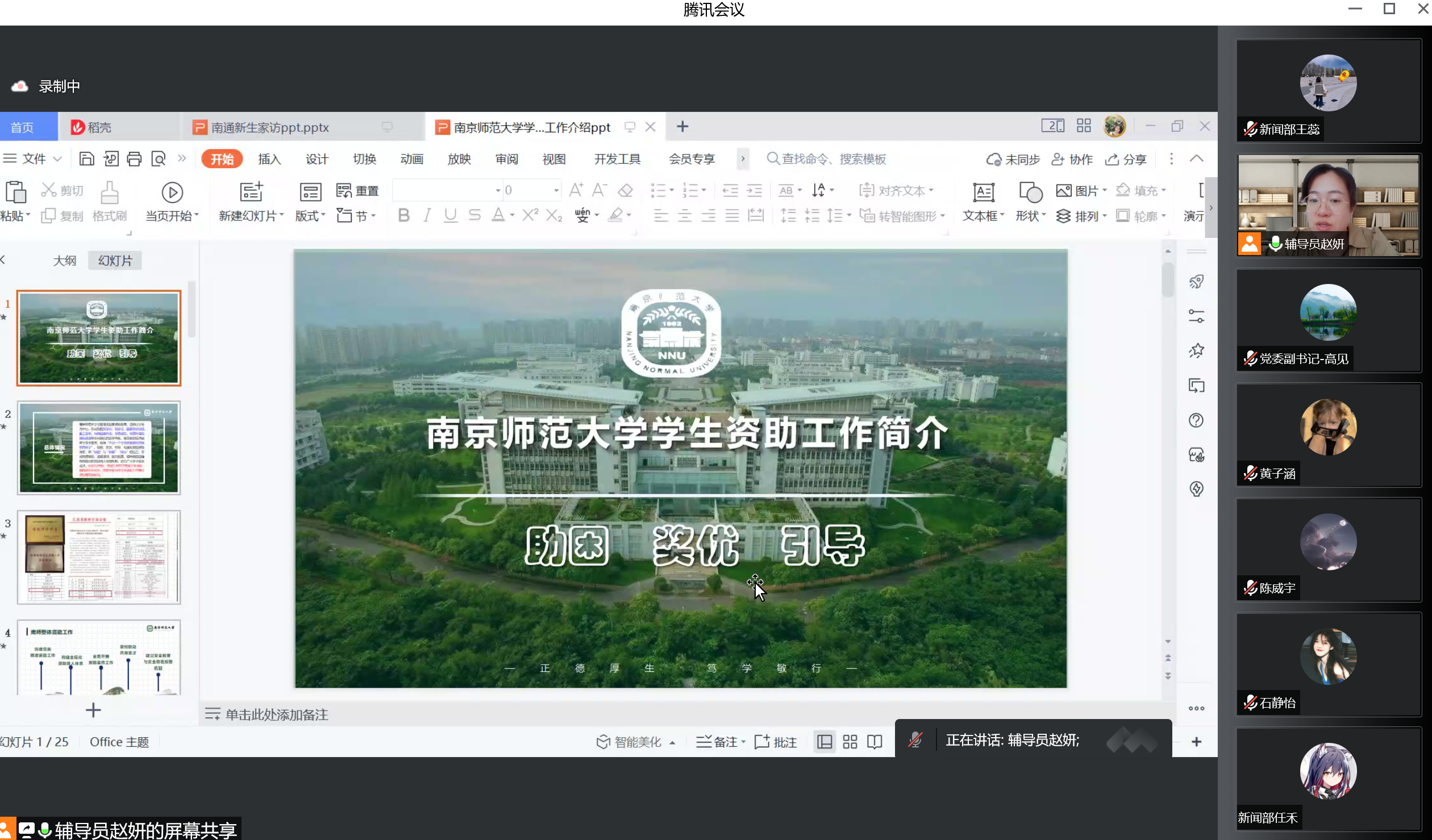The height and width of the screenshot is (840, 1432).
Task: Click the print icon in quick toolbar
Action: tap(134, 159)
